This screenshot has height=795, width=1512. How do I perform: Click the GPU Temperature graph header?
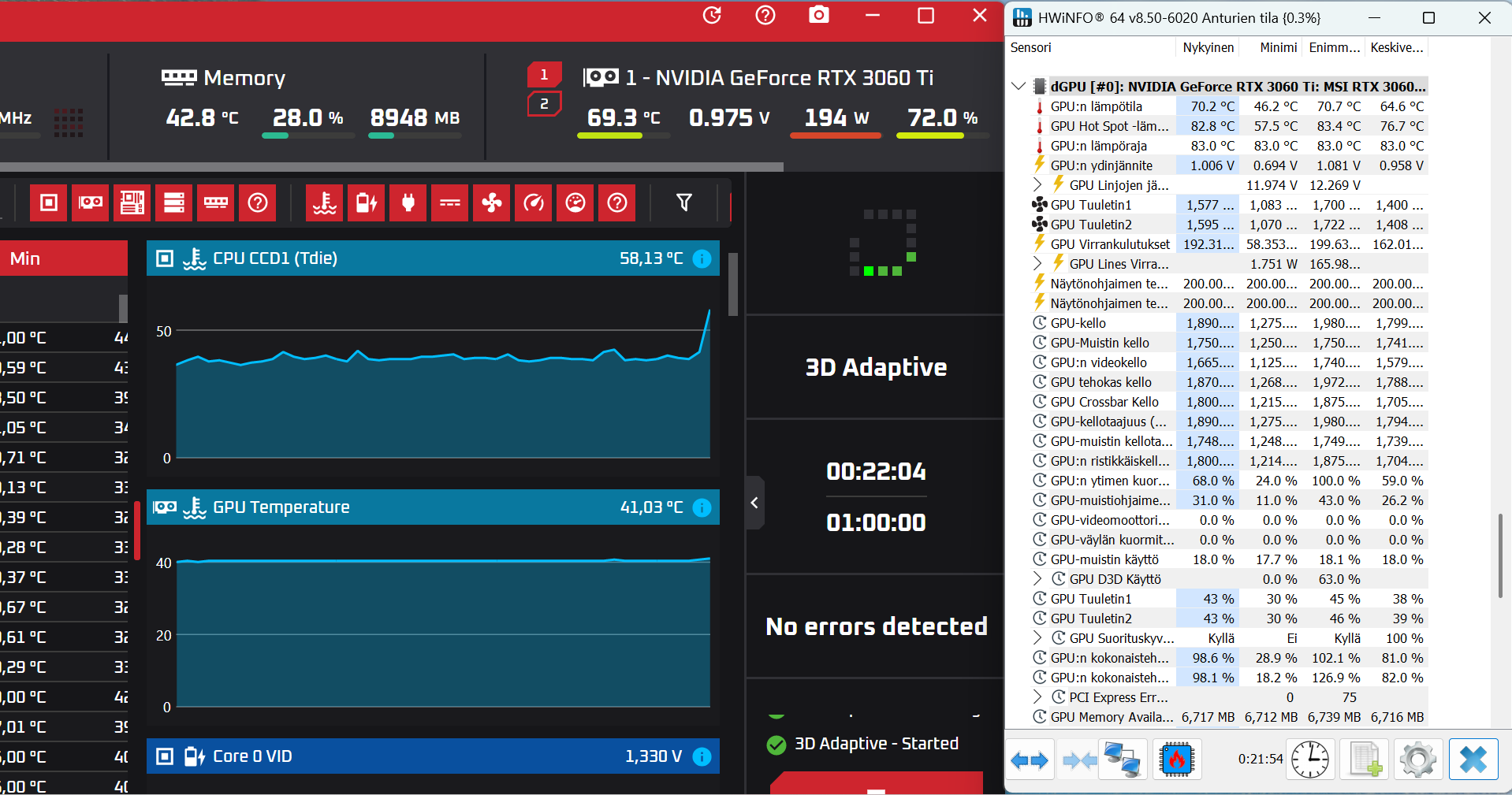pyautogui.click(x=433, y=507)
